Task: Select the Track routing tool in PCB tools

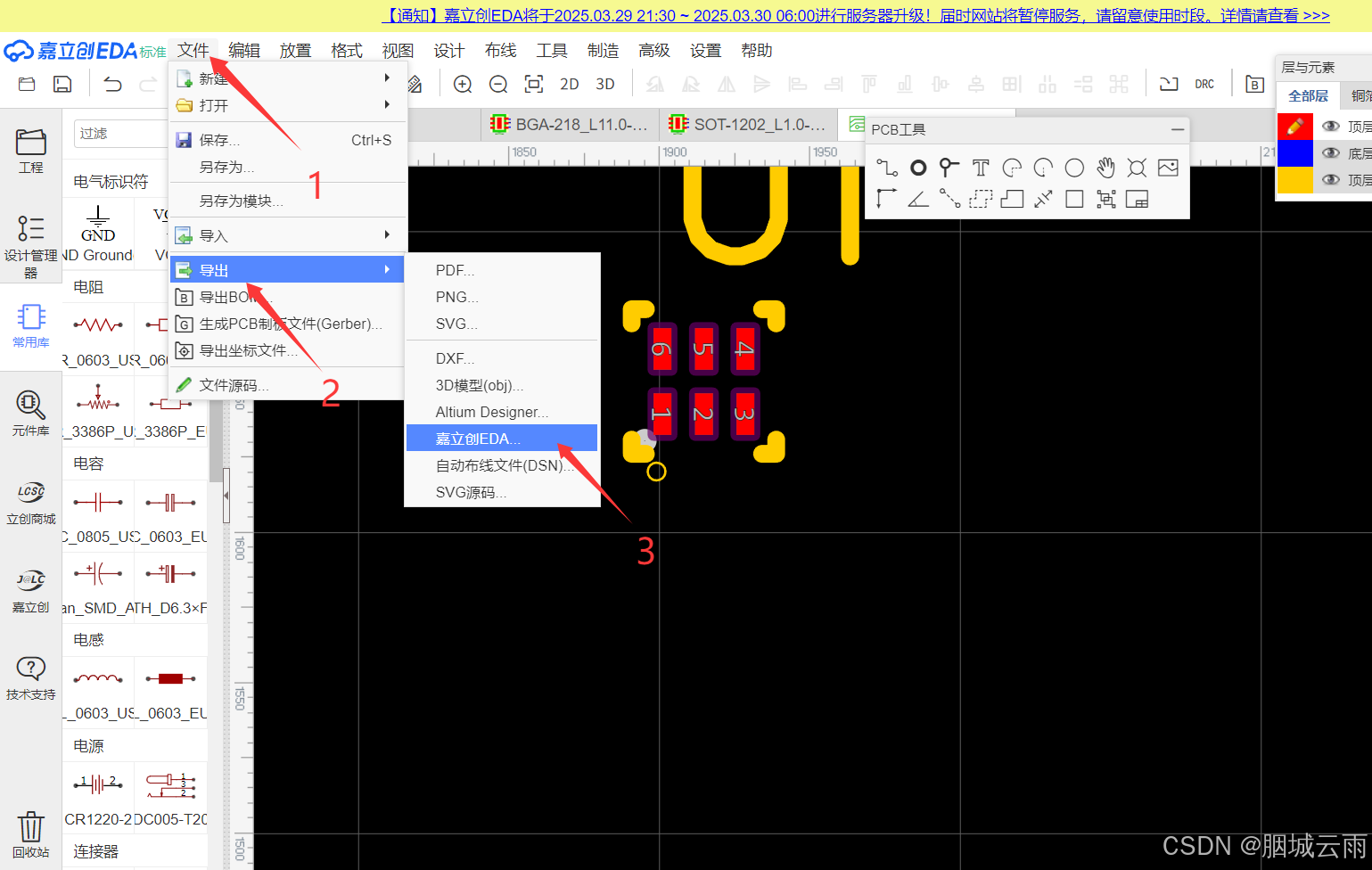Action: pos(887,167)
